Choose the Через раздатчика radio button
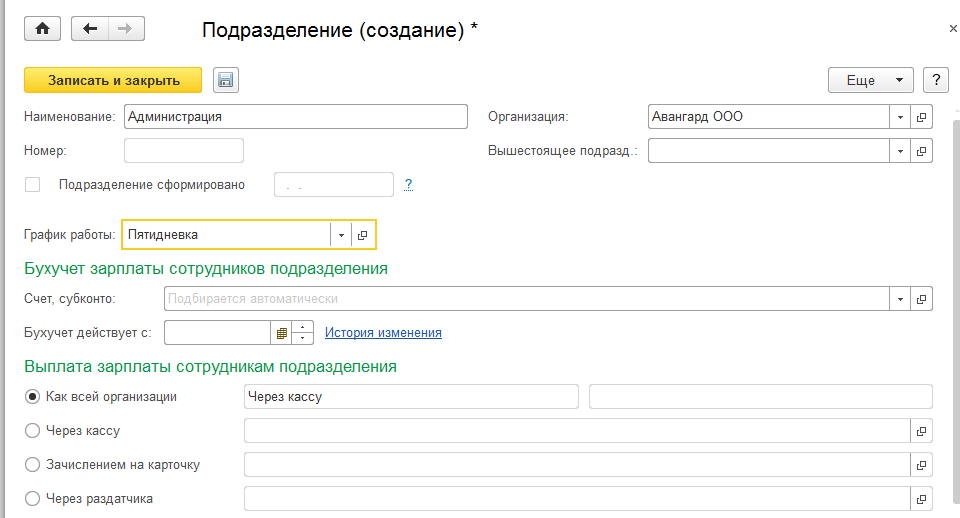960x518 pixels. [33, 498]
